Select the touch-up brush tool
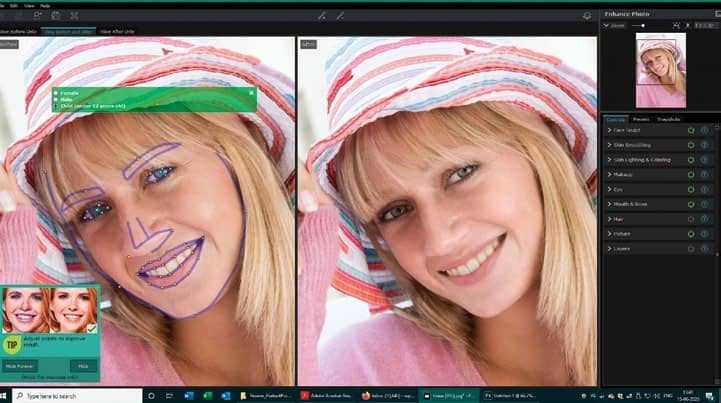The width and height of the screenshot is (721, 403). [321, 16]
